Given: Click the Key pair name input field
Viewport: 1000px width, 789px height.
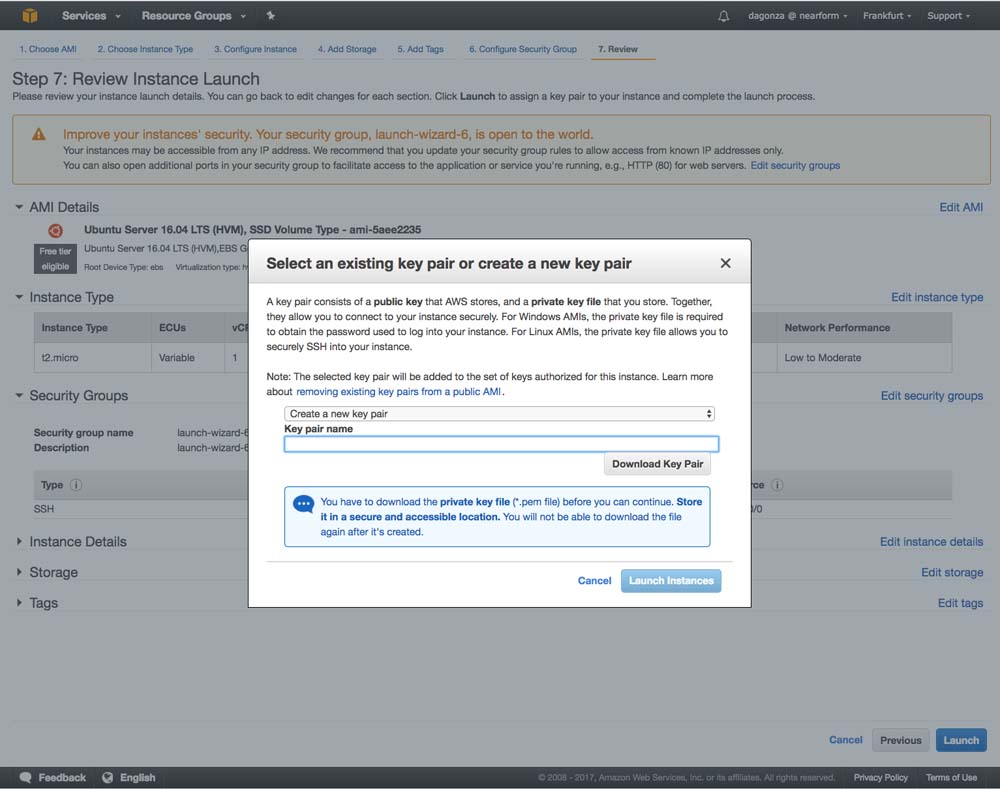Looking at the screenshot, I should (x=501, y=444).
